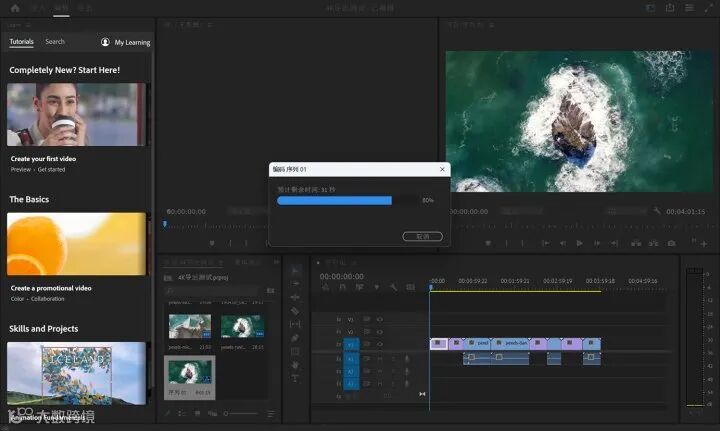
Task: Select the Pen tool in the tools panel
Action: [296, 338]
